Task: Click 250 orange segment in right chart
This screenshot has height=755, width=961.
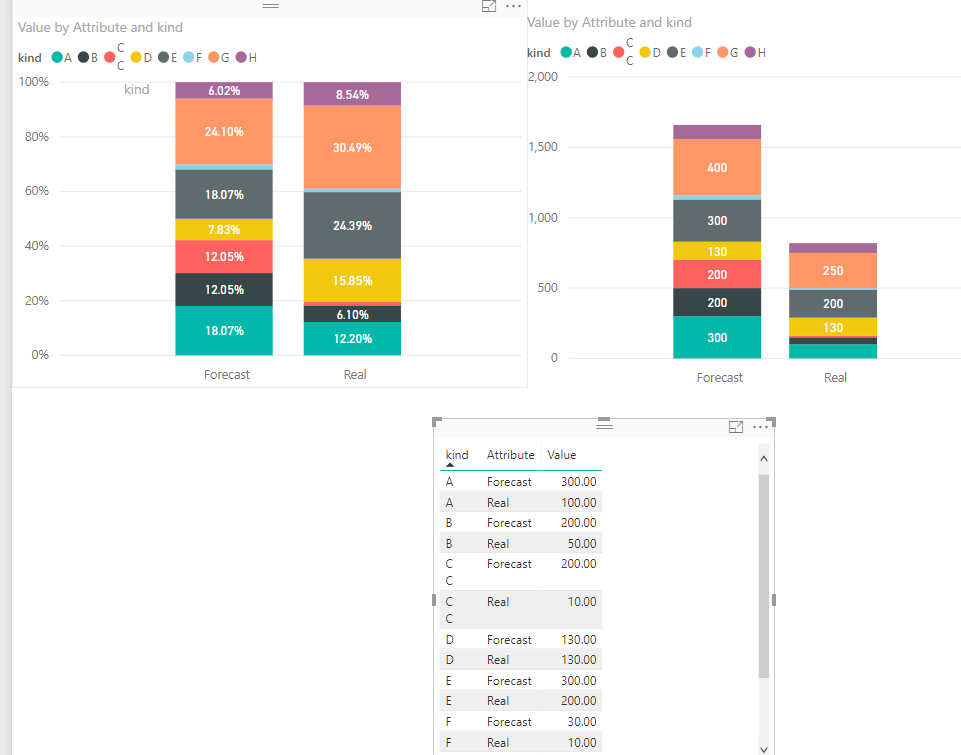Action: click(x=832, y=270)
